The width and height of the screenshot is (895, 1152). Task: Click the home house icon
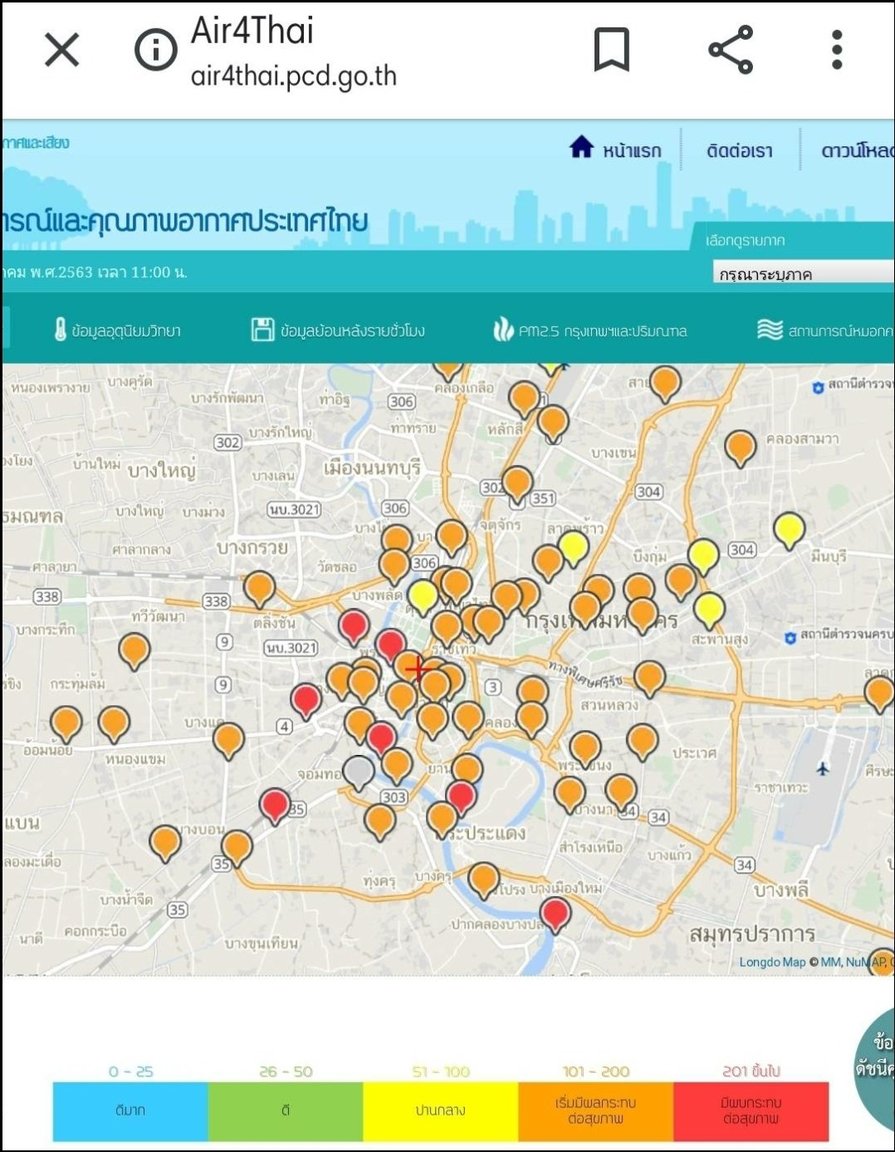[581, 146]
